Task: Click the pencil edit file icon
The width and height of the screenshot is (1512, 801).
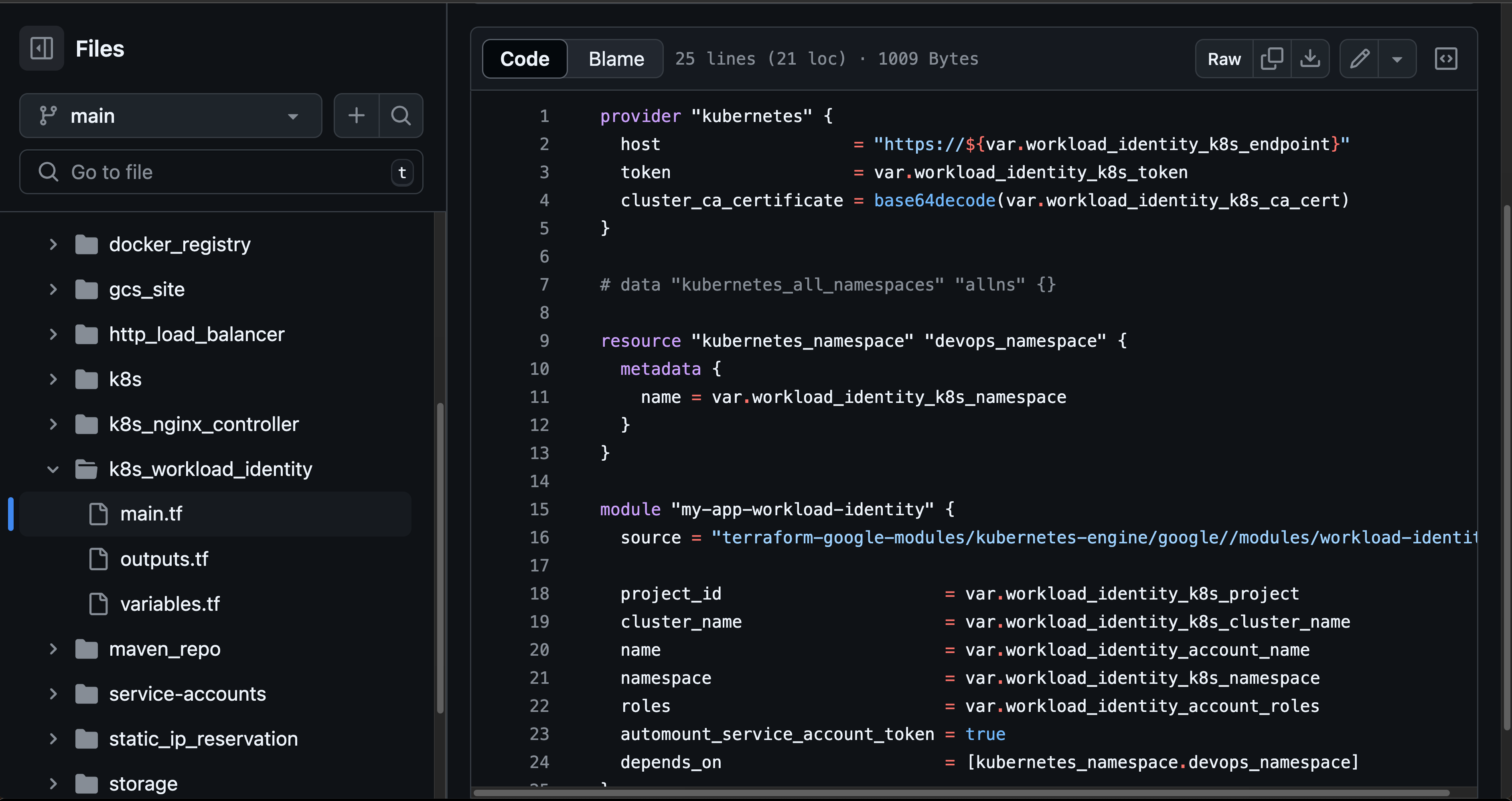Action: point(1359,59)
